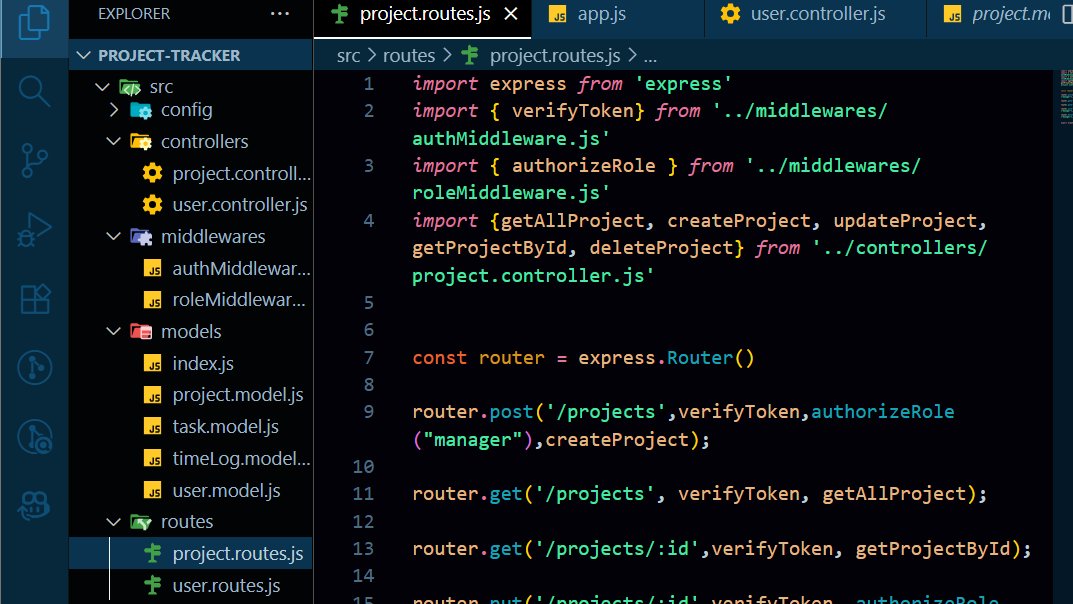Click 'roleMiddleware.js' import path text
The height and width of the screenshot is (604, 1073).
pyautogui.click(x=506, y=193)
